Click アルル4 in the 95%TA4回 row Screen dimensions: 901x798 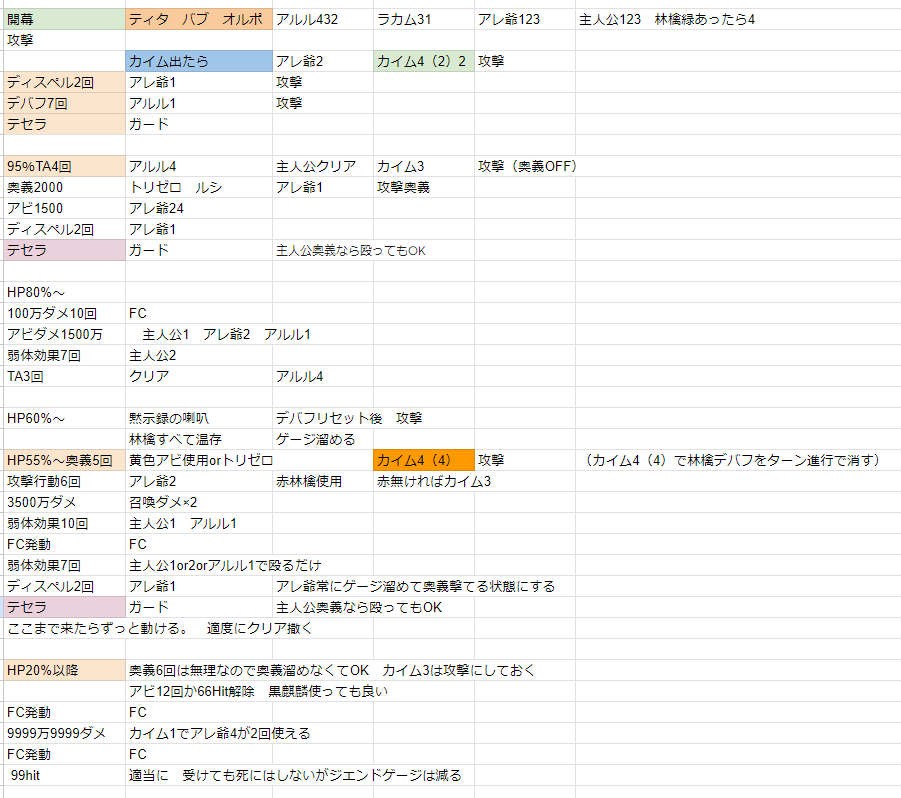click(x=199, y=166)
